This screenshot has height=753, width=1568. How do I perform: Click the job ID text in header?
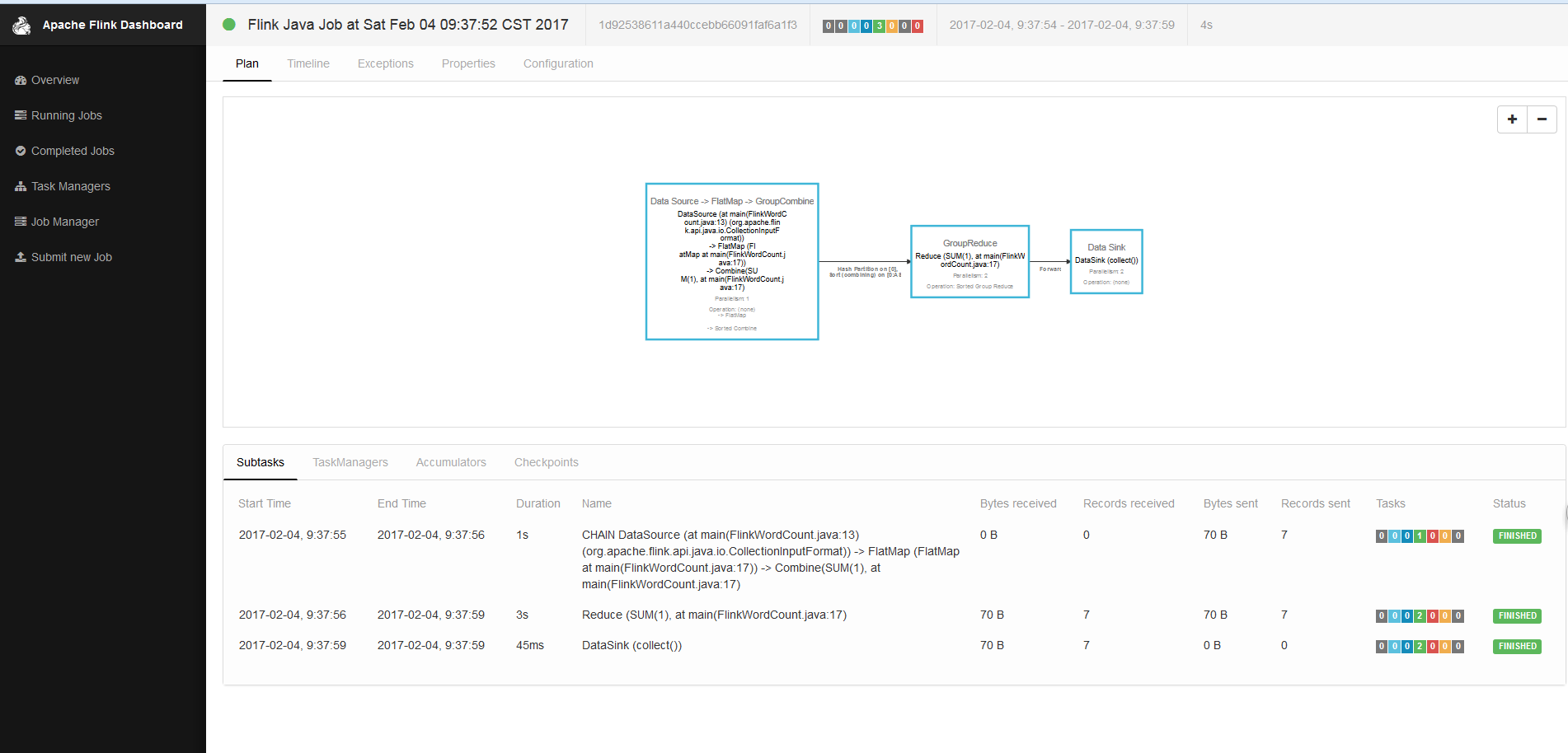tap(697, 25)
